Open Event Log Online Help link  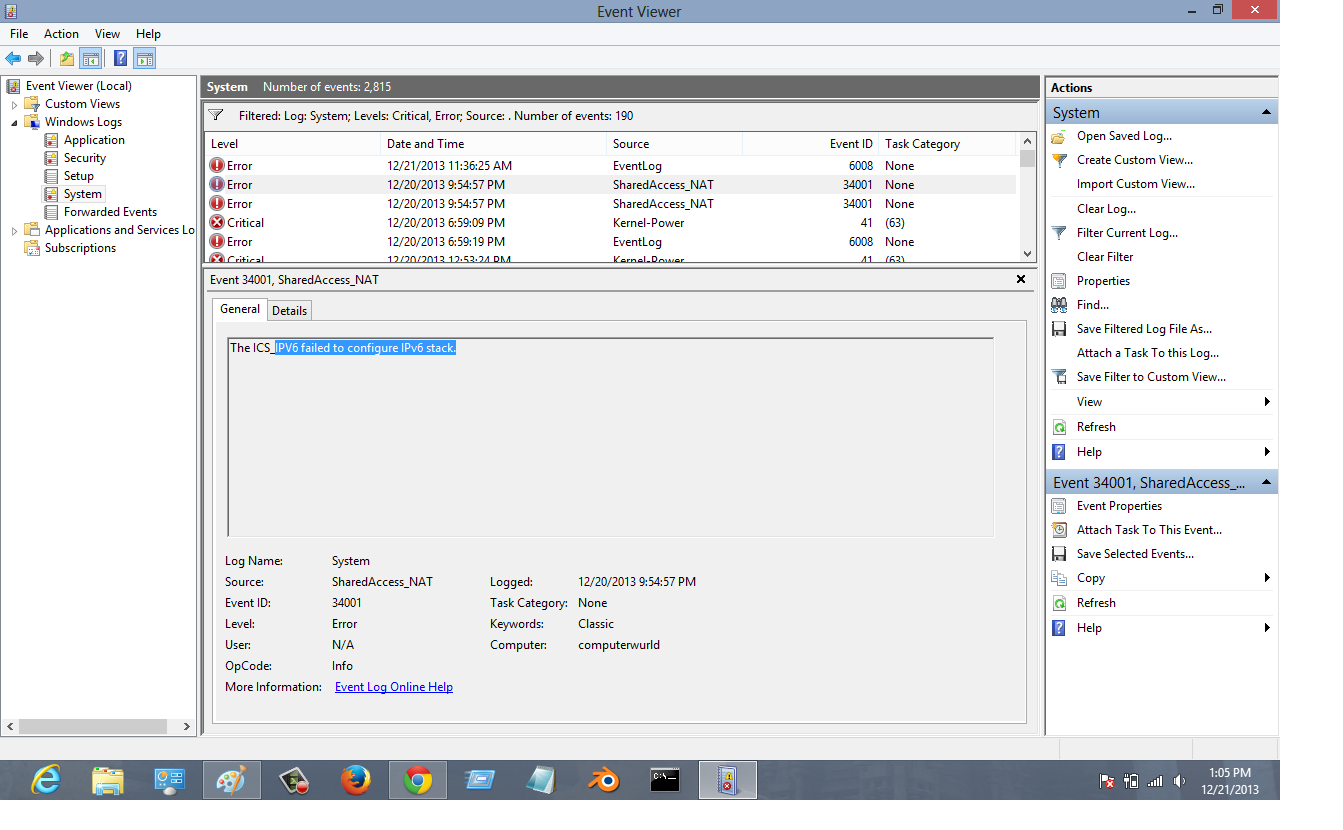pos(393,686)
